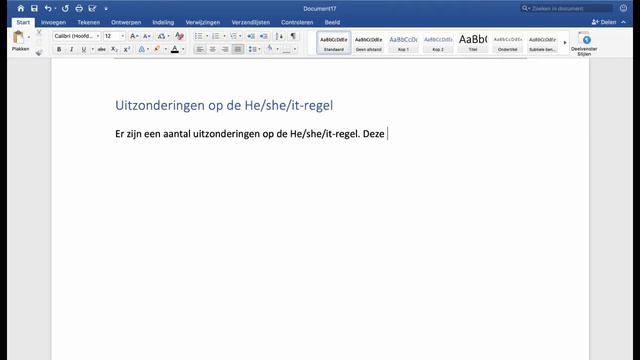This screenshot has height=360, width=640.
Task: Insert bulleted list
Action: pyautogui.click(x=198, y=36)
